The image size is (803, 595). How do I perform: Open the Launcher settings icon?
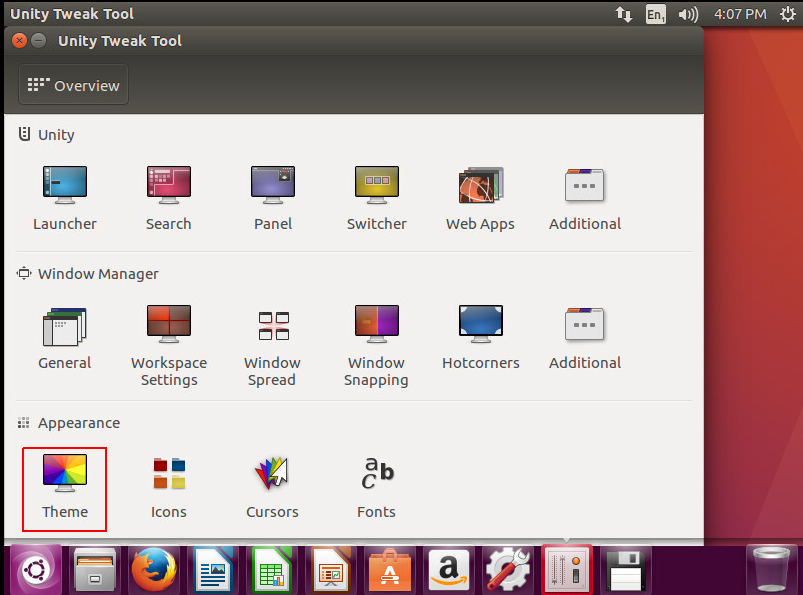pos(65,185)
